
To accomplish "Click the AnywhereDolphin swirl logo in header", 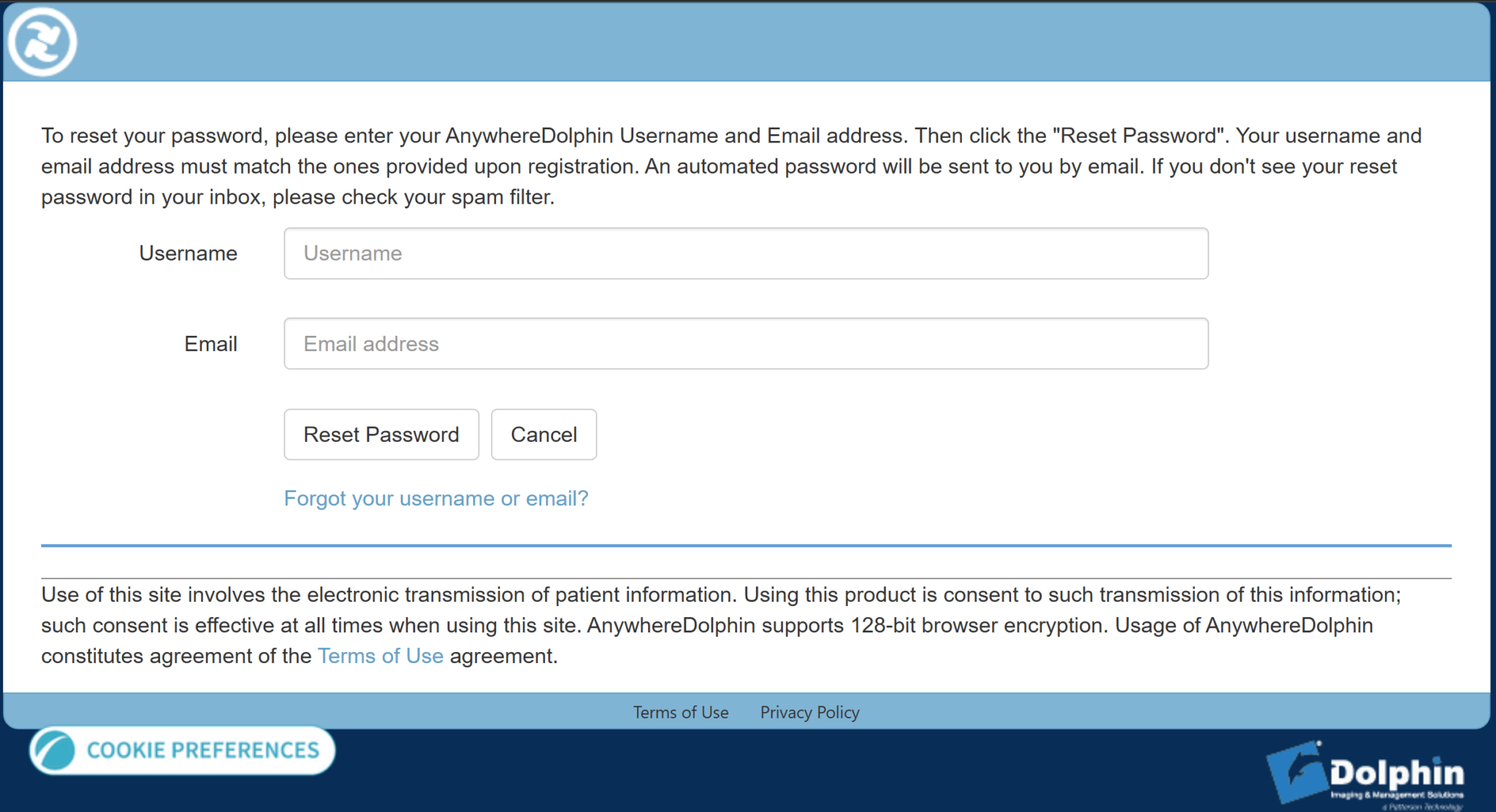I will [42, 42].
